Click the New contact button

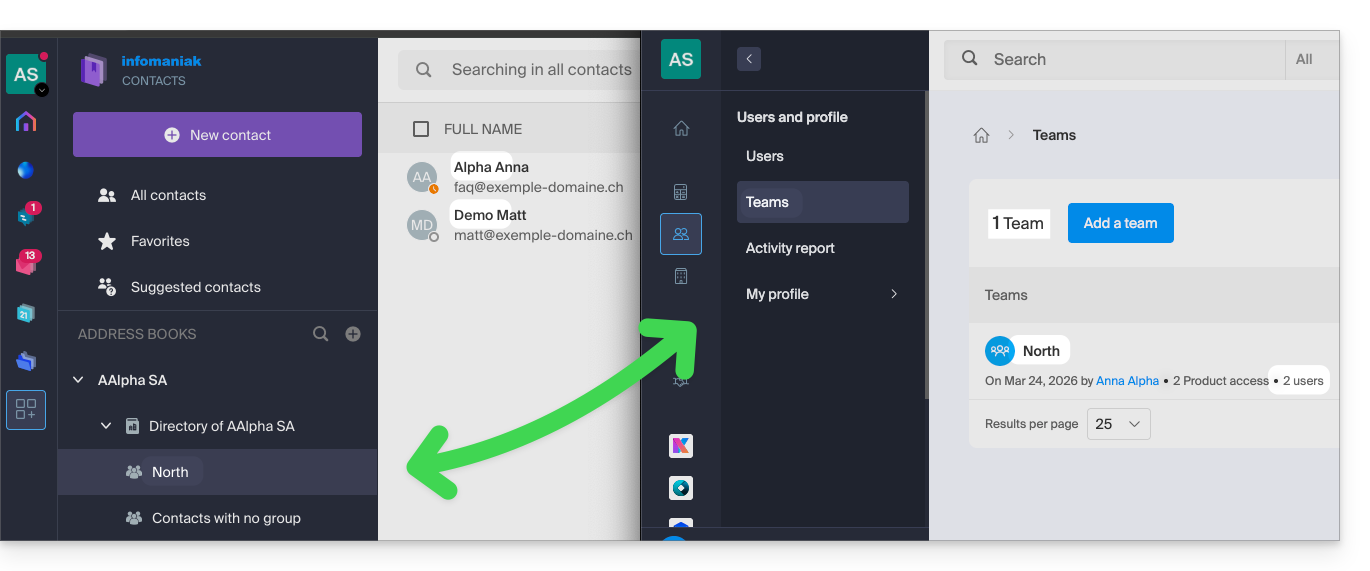coord(217,135)
